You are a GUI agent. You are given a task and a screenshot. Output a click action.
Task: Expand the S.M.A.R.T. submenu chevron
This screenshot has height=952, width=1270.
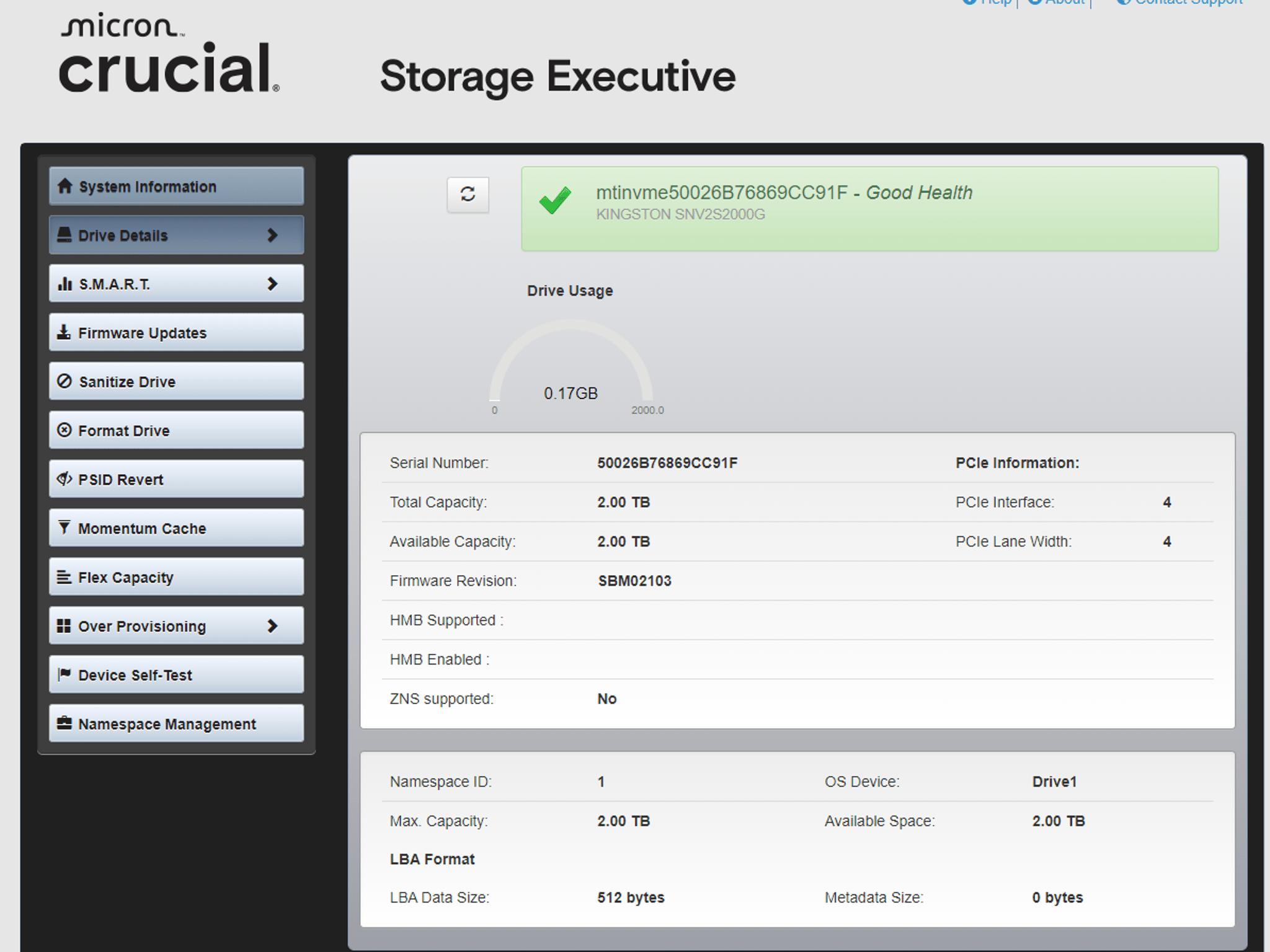coord(272,284)
